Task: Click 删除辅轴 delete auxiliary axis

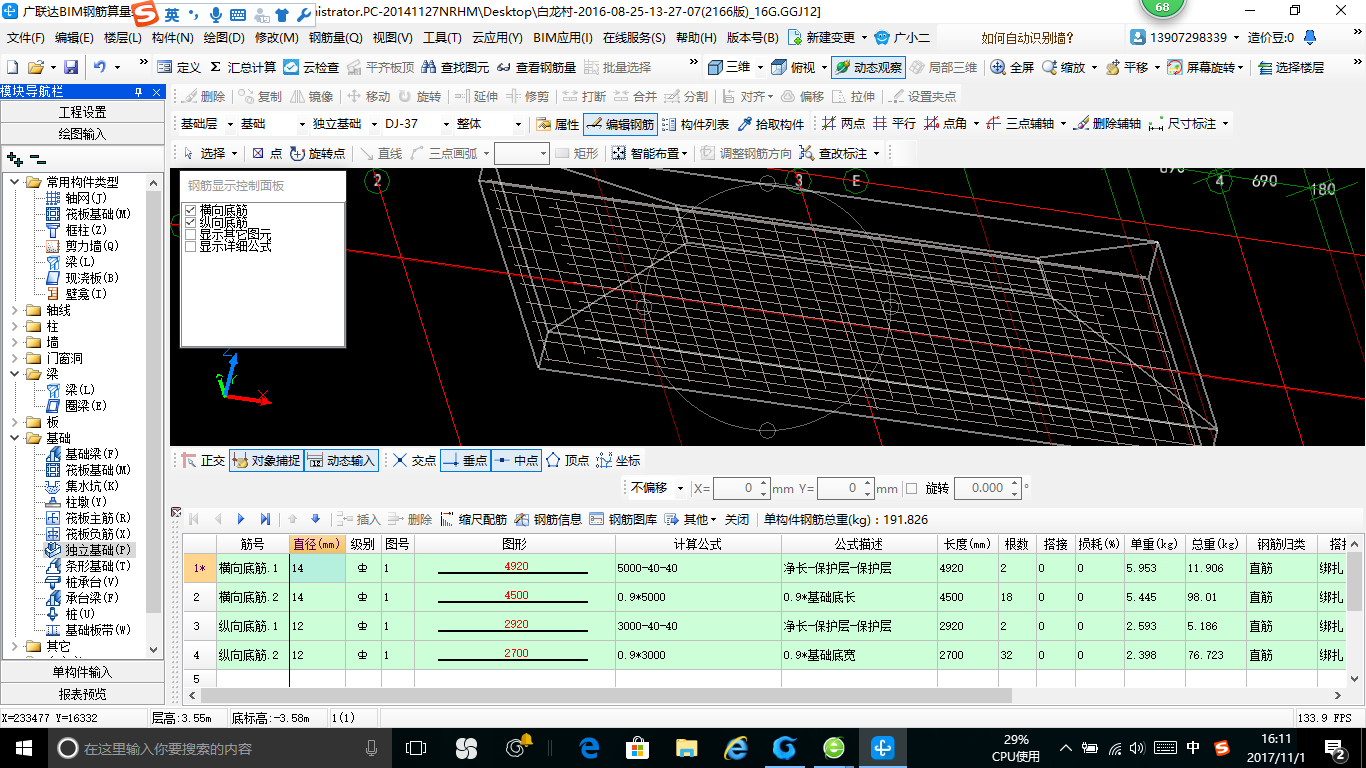Action: coord(1106,124)
